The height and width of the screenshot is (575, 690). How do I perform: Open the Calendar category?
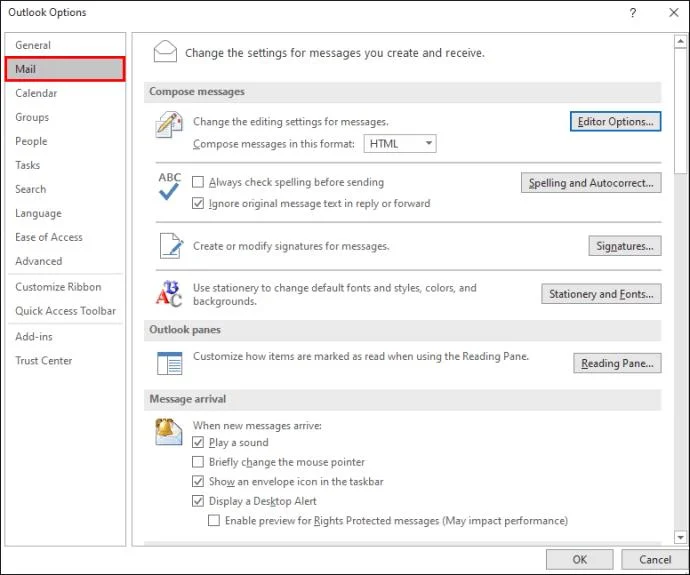coord(65,93)
